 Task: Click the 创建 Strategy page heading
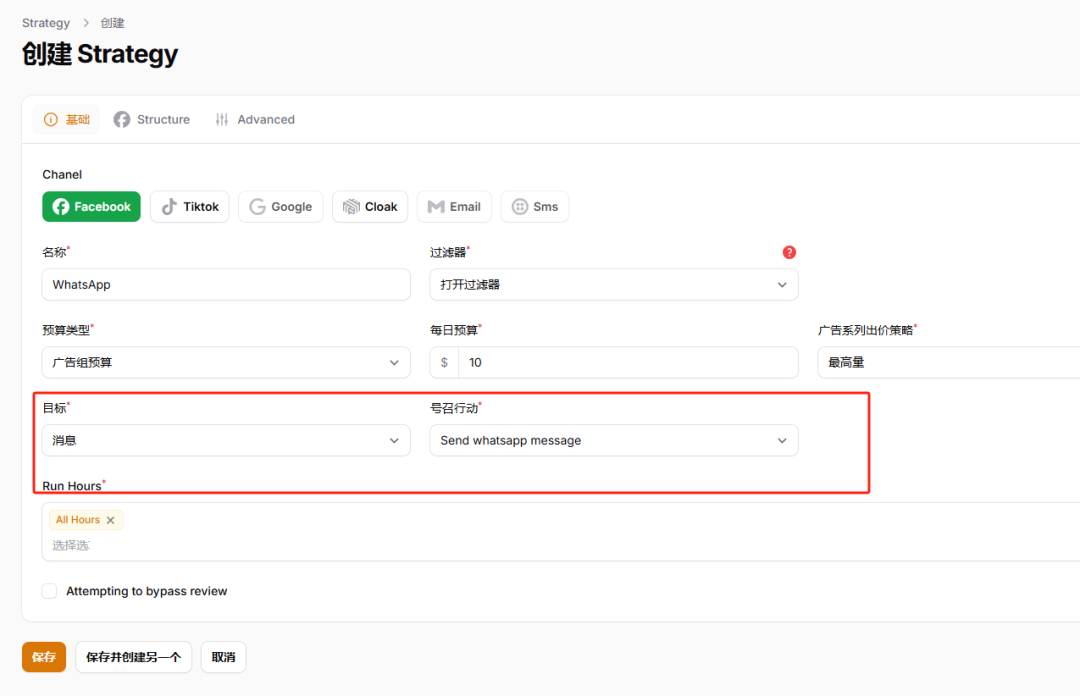coord(100,54)
